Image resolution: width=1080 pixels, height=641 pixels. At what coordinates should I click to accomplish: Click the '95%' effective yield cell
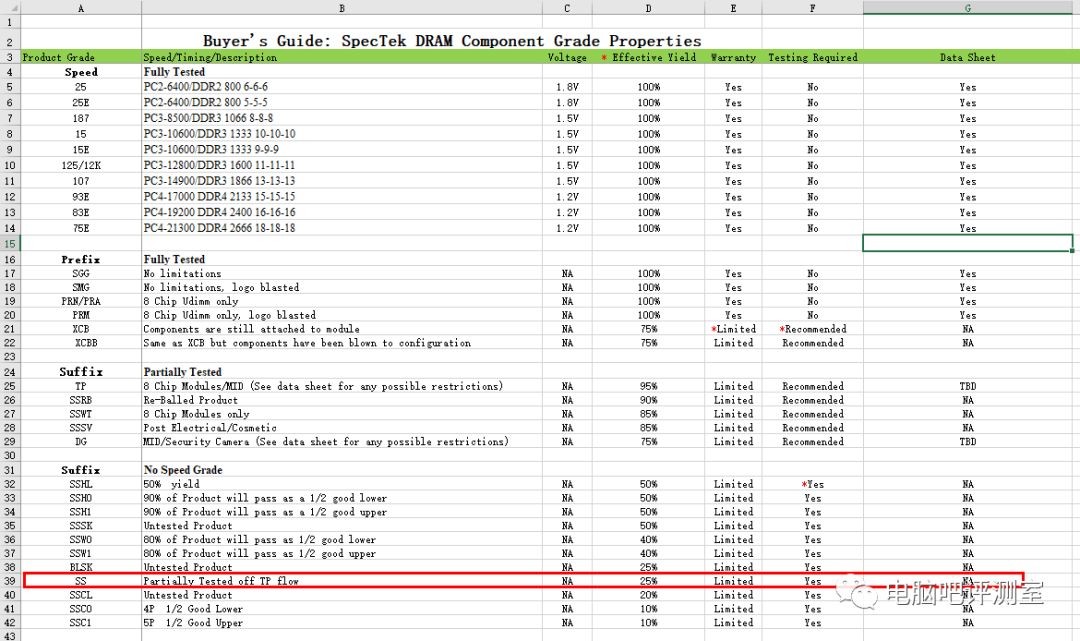pyautogui.click(x=648, y=386)
